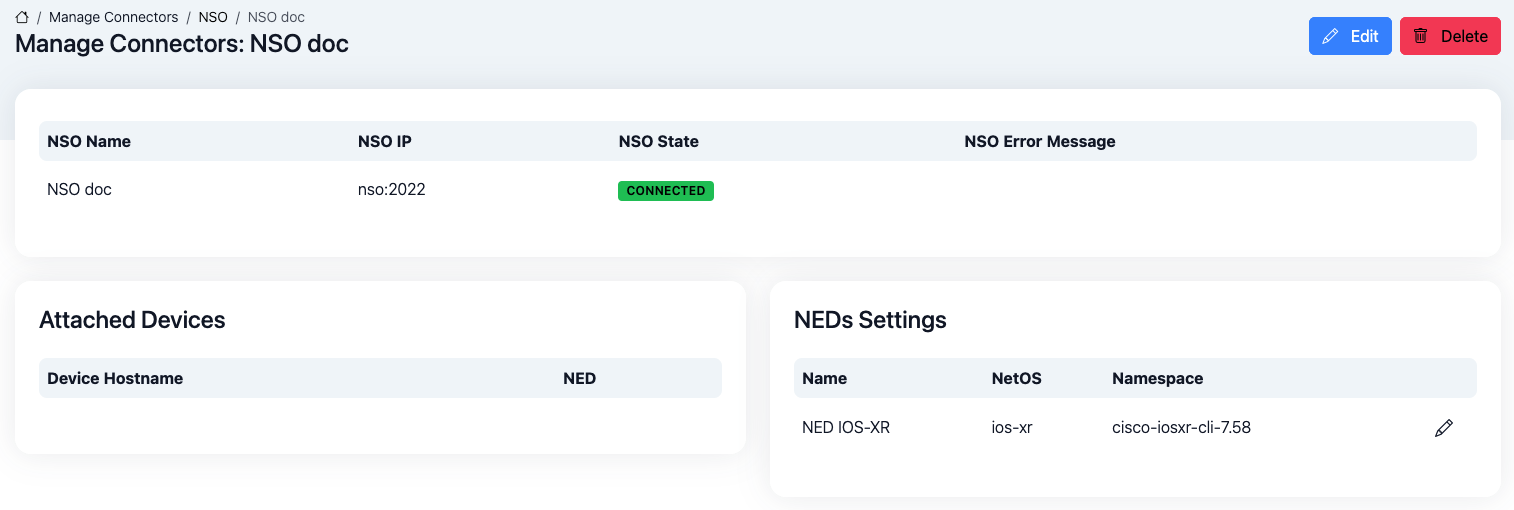Click the NSO Name column header
This screenshot has height=510, width=1514.
[x=89, y=141]
